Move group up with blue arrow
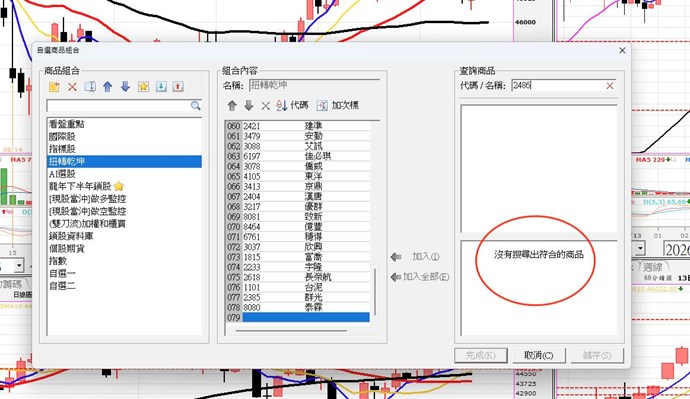 [x=108, y=87]
